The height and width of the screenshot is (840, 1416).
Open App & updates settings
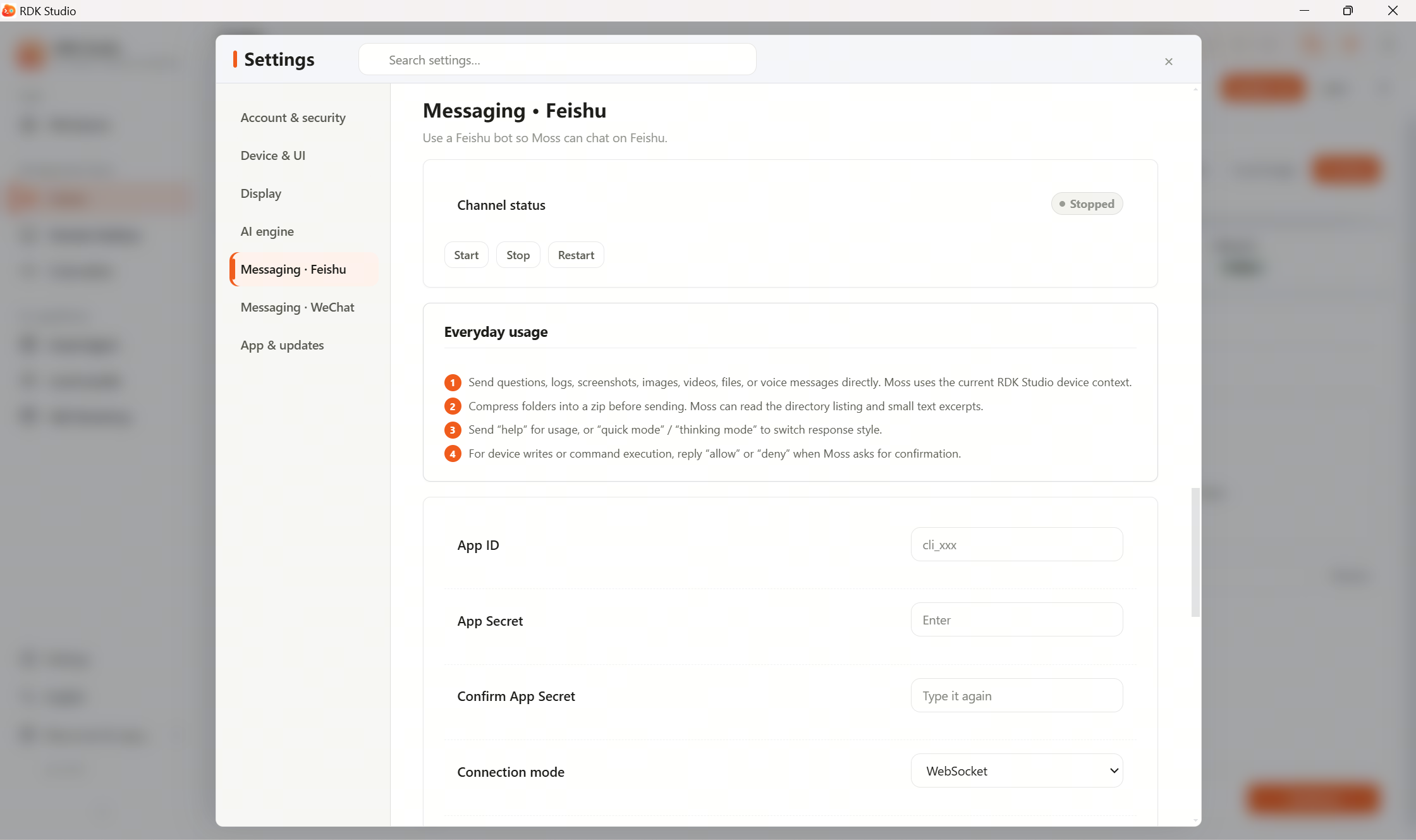click(x=282, y=345)
